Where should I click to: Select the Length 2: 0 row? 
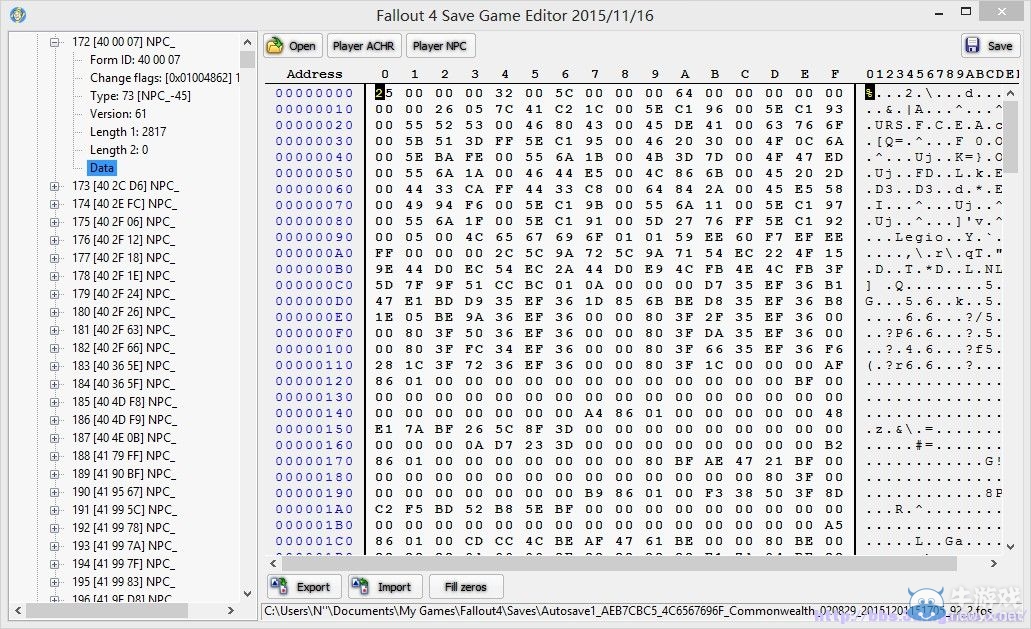pyautogui.click(x=119, y=150)
